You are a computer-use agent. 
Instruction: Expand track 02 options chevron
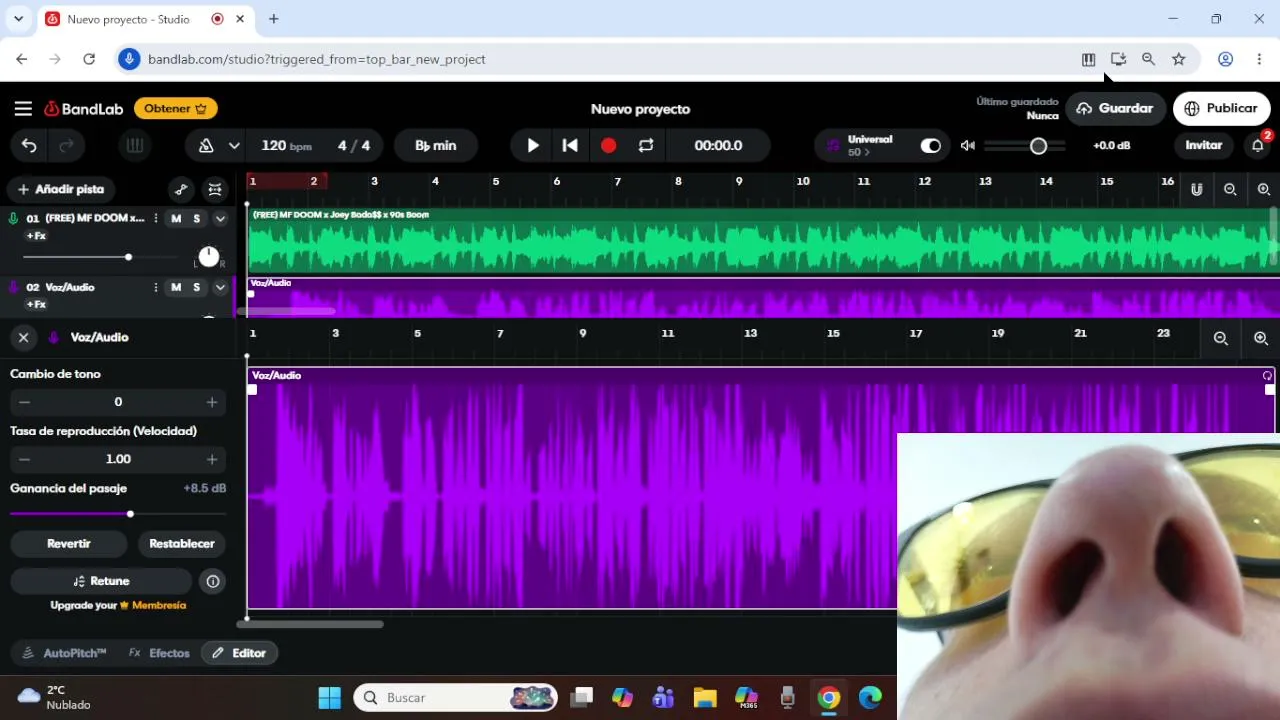coord(220,288)
